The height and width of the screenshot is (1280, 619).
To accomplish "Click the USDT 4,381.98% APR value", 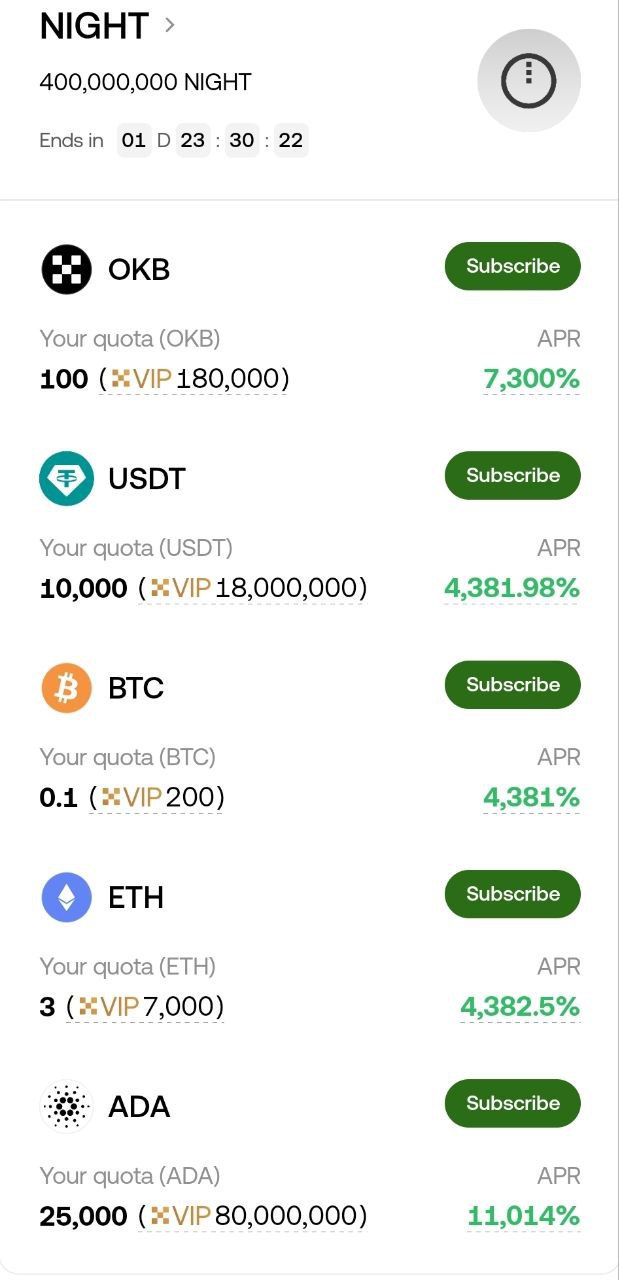I will tap(511, 589).
